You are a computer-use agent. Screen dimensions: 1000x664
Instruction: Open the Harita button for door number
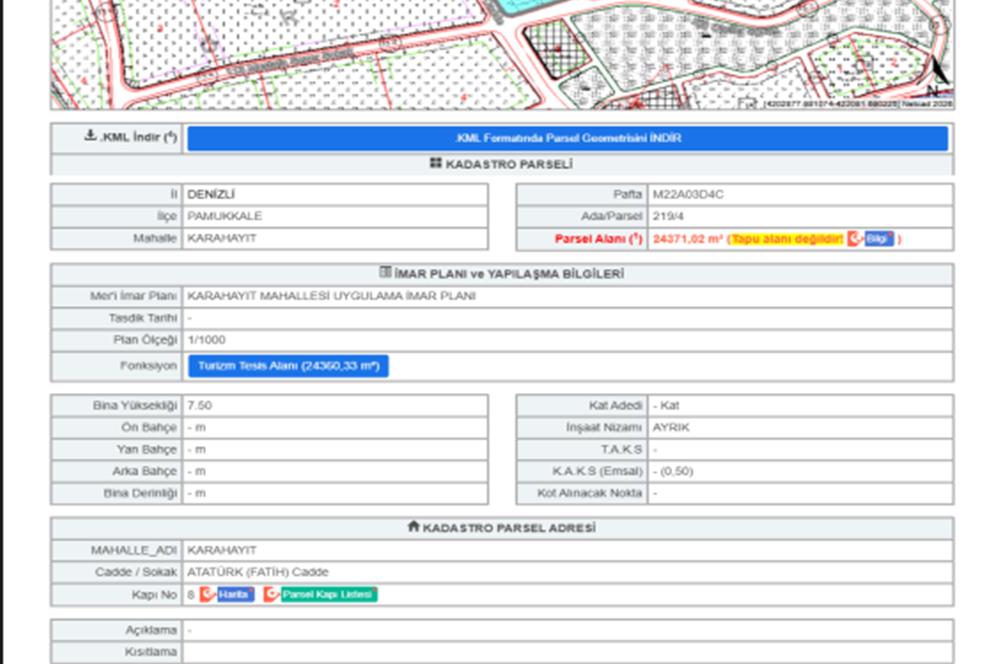(234, 594)
